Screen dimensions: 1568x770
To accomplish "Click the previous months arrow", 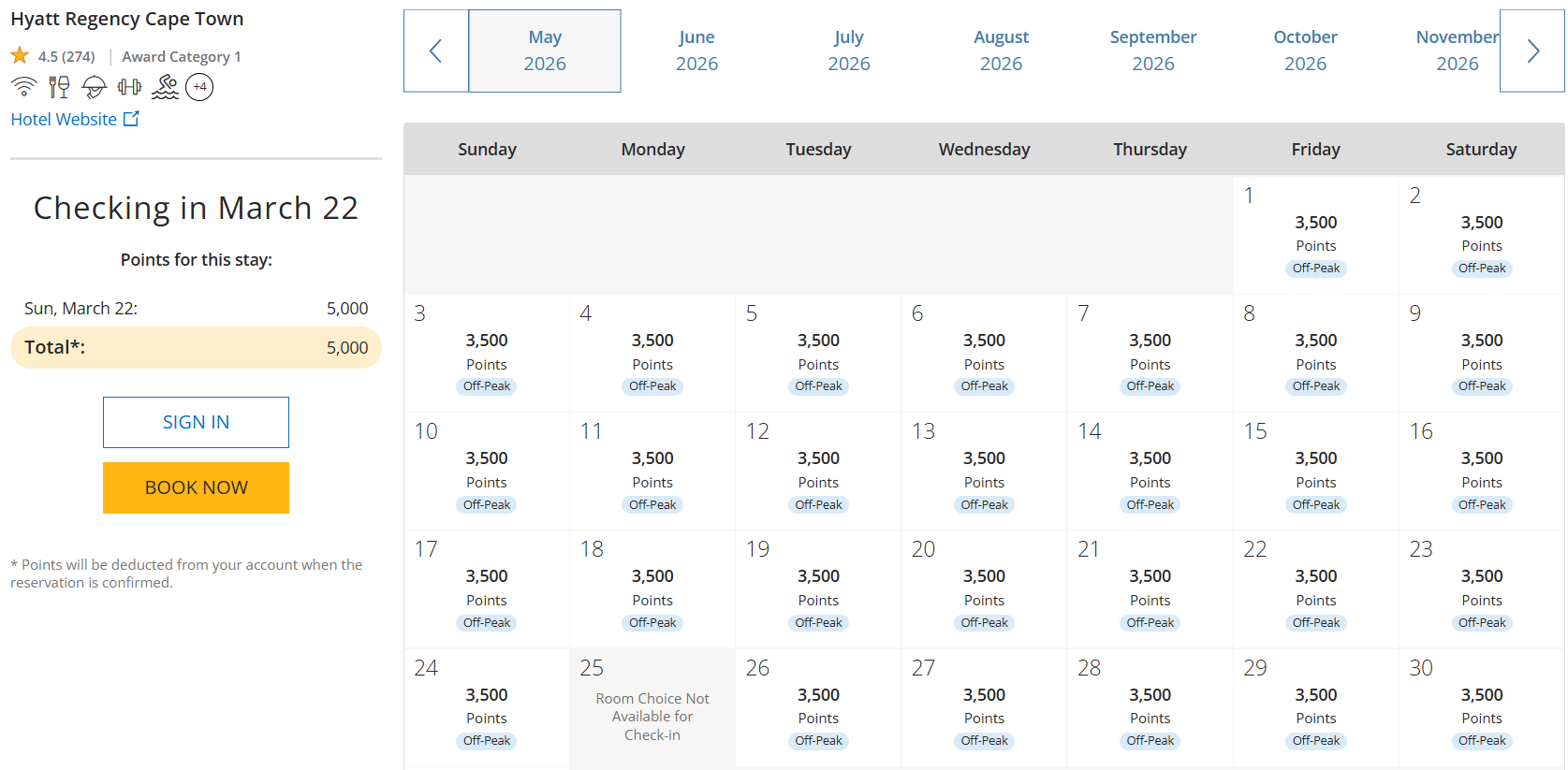I will point(436,51).
